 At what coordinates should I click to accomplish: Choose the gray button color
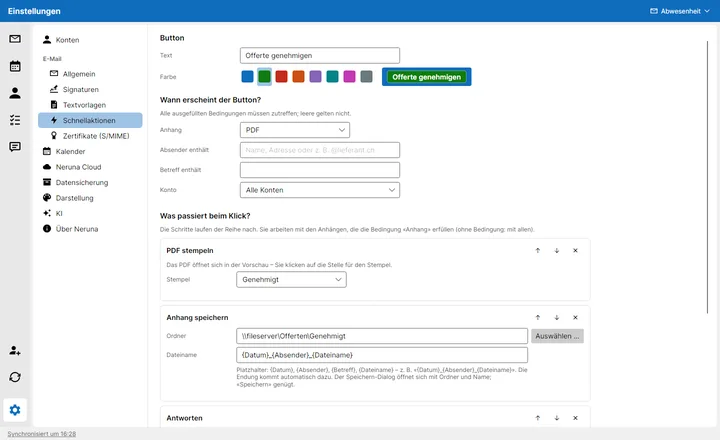[366, 77]
